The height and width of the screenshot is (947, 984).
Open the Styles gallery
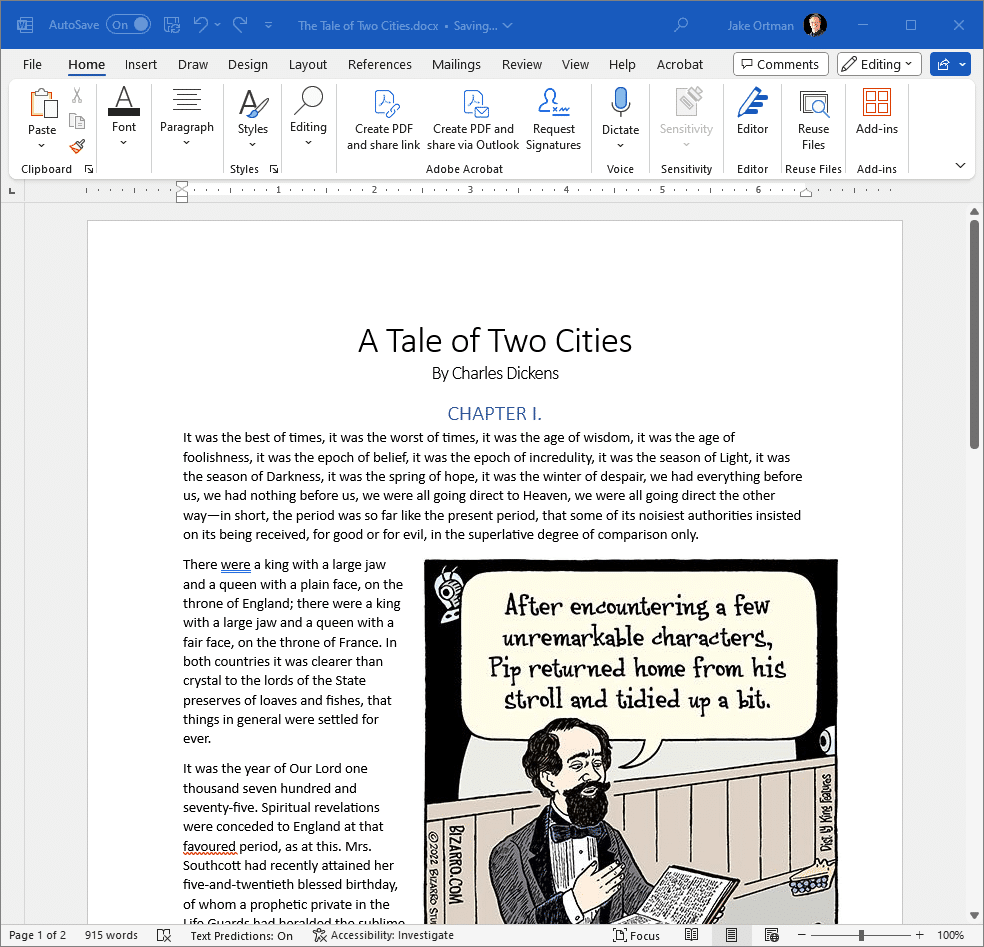pos(253,118)
